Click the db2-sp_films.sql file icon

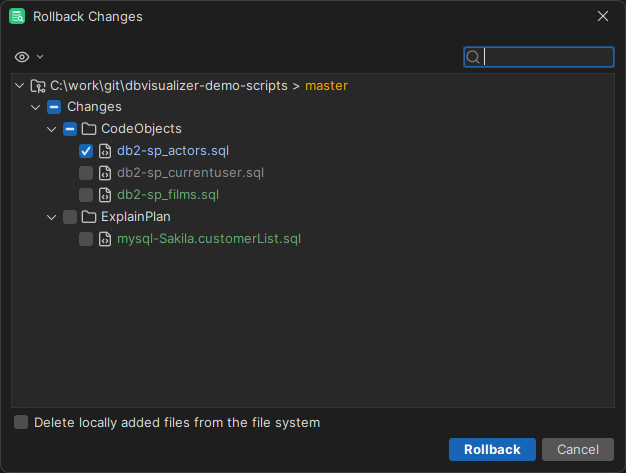pos(104,195)
